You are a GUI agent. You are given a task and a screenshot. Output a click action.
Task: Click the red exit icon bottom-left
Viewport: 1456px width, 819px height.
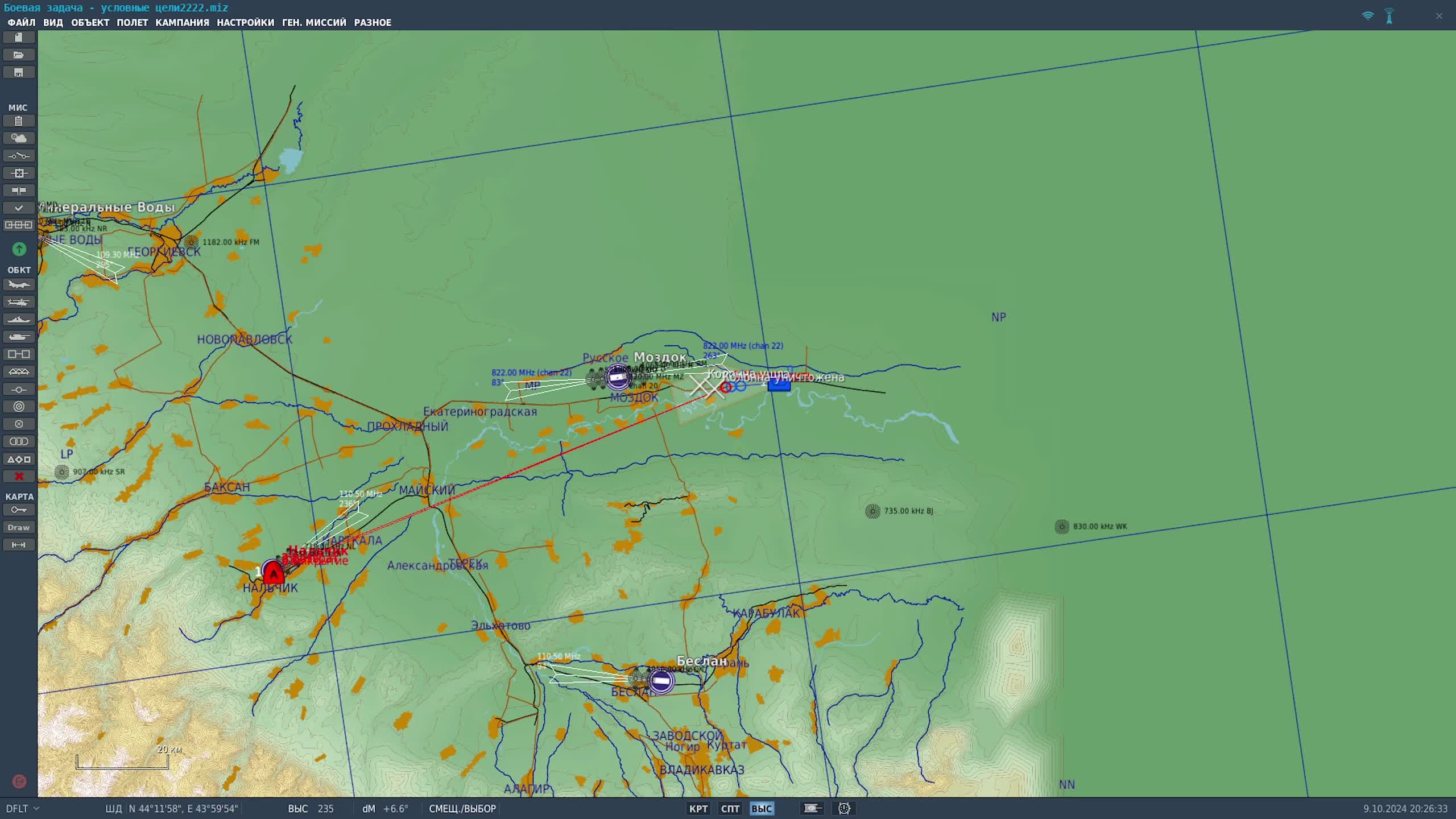click(19, 781)
